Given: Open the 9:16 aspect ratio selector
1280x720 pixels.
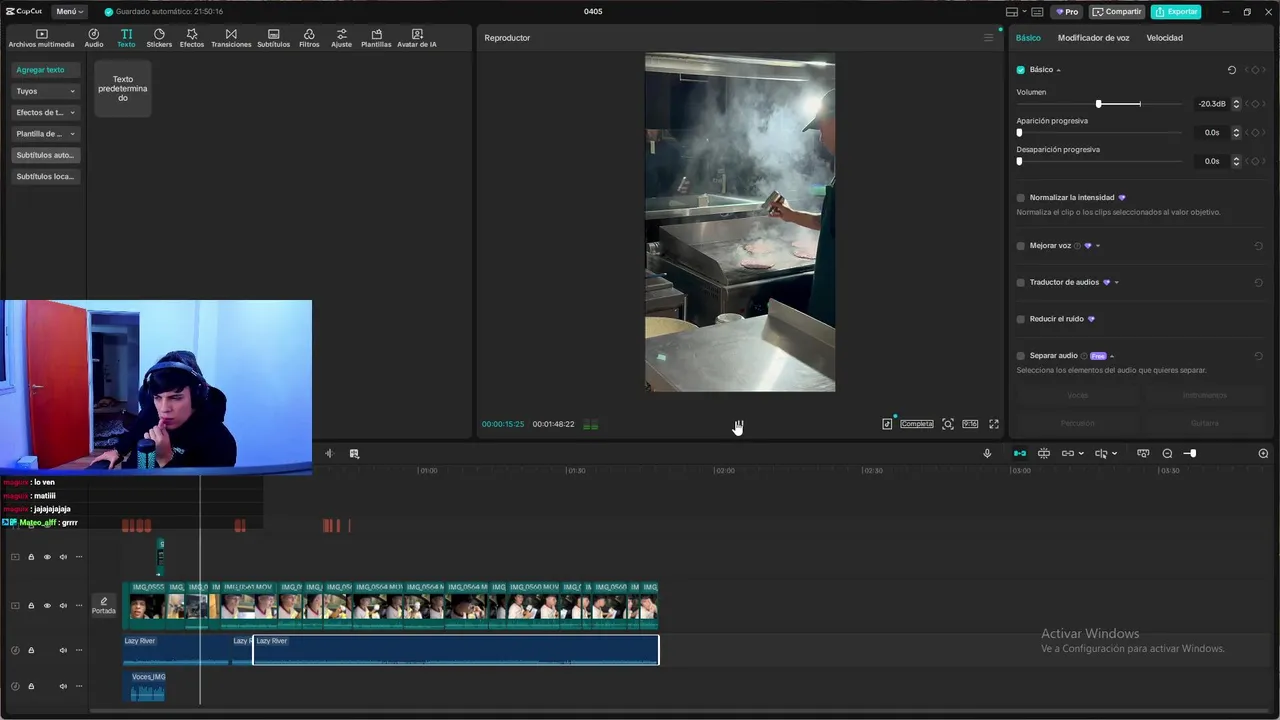Looking at the screenshot, I should tap(970, 424).
